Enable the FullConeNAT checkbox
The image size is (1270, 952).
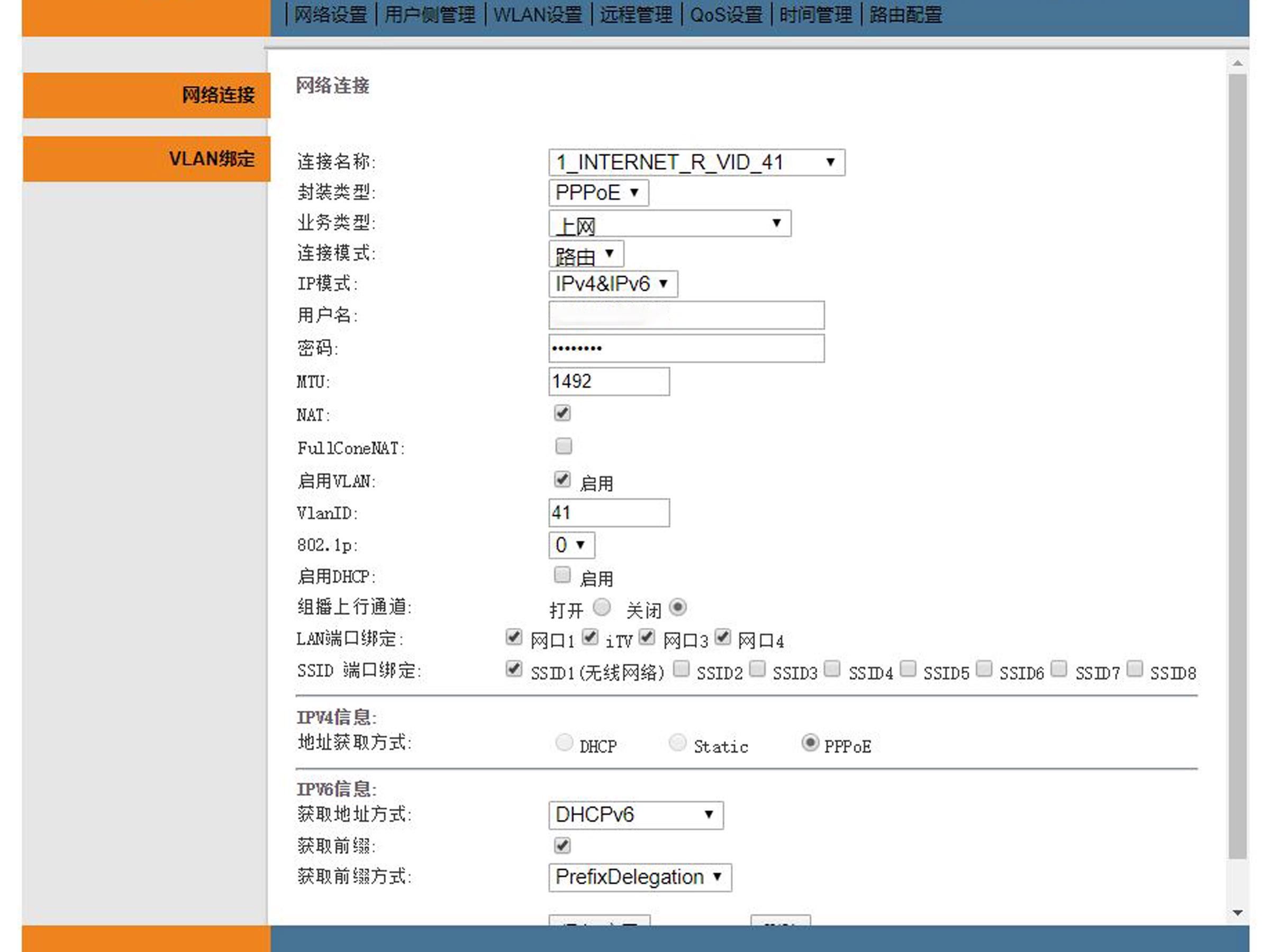(x=563, y=446)
